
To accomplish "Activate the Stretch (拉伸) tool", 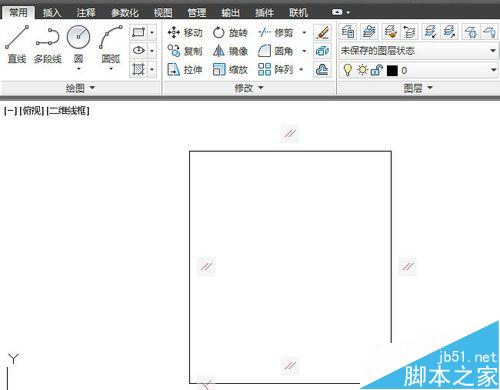I will (x=185, y=69).
